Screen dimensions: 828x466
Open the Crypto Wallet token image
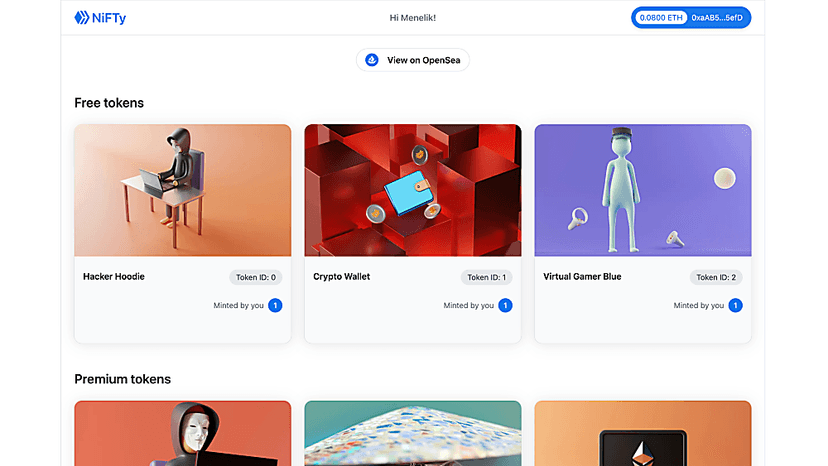click(413, 190)
